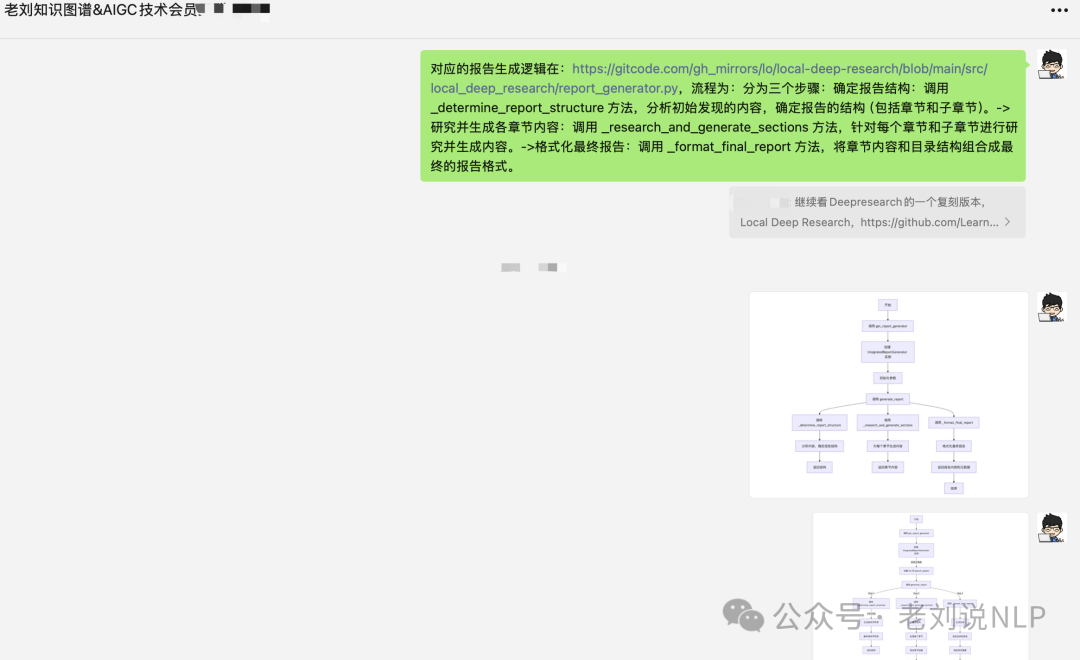Viewport: 1080px width, 660px height.
Task: Open the gitcode report_generator.py link
Action: 709,79
